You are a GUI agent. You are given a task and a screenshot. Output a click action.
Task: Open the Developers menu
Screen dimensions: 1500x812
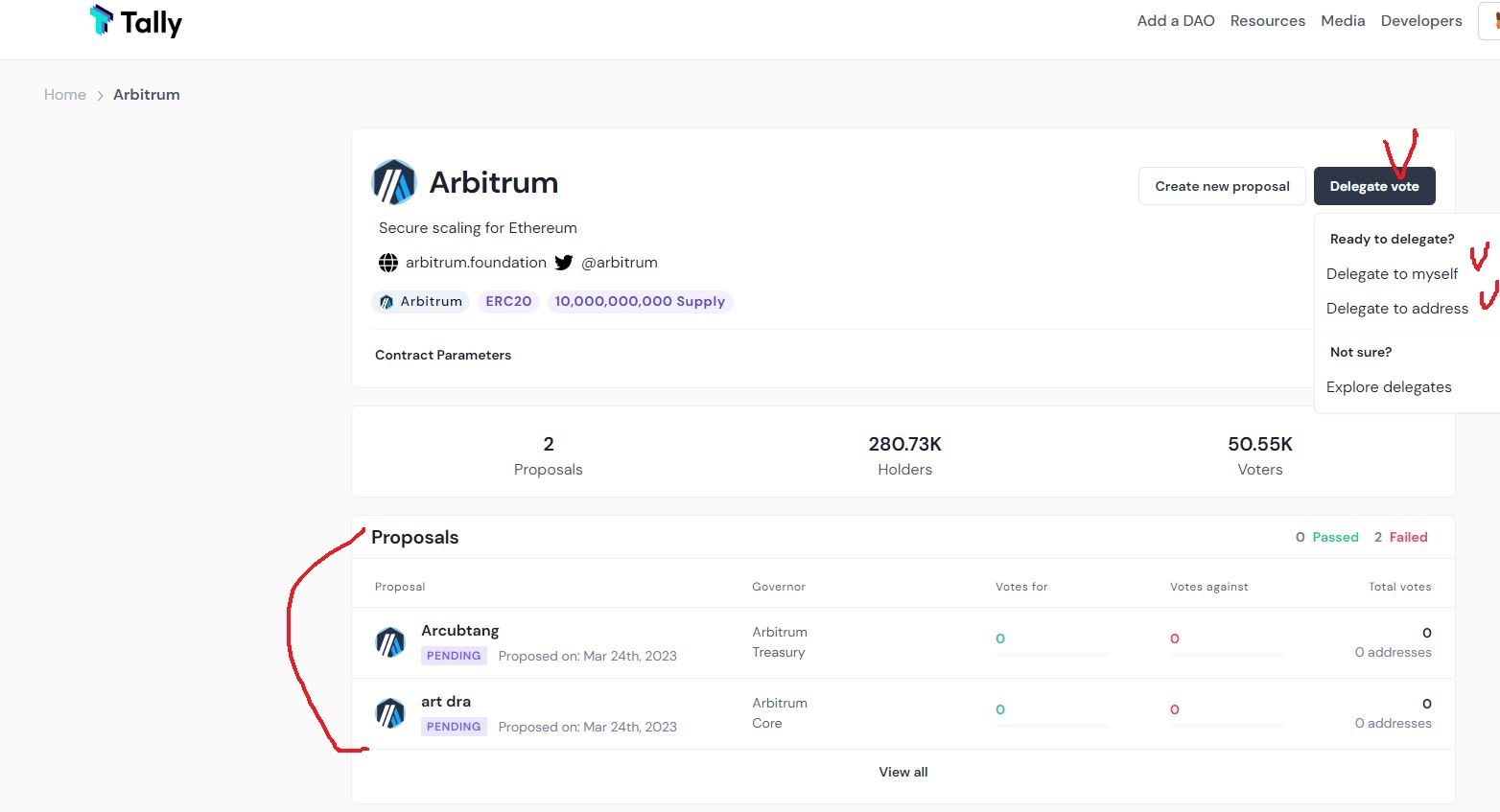pos(1421,21)
